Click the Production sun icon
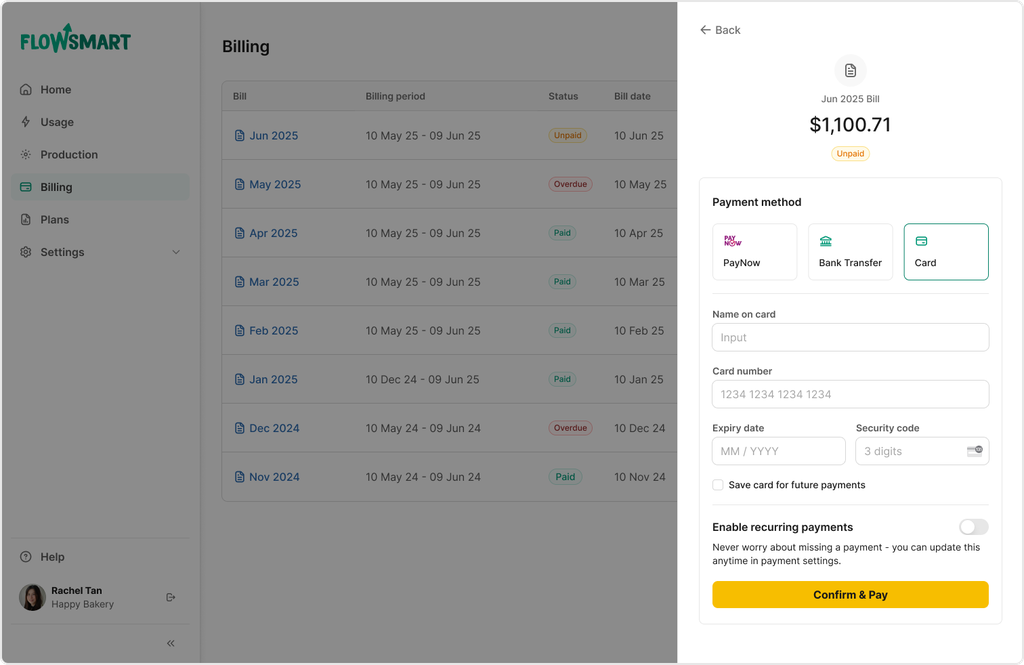This screenshot has height=665, width=1024. tap(26, 154)
